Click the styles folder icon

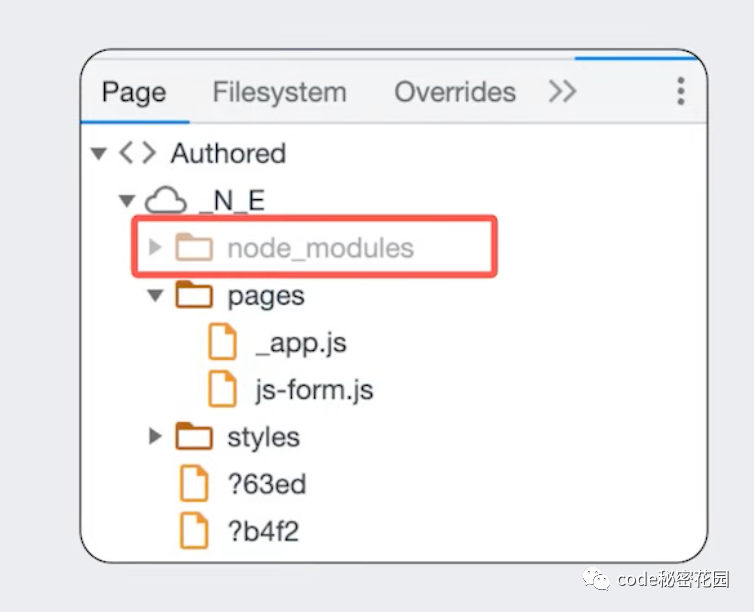click(x=194, y=435)
